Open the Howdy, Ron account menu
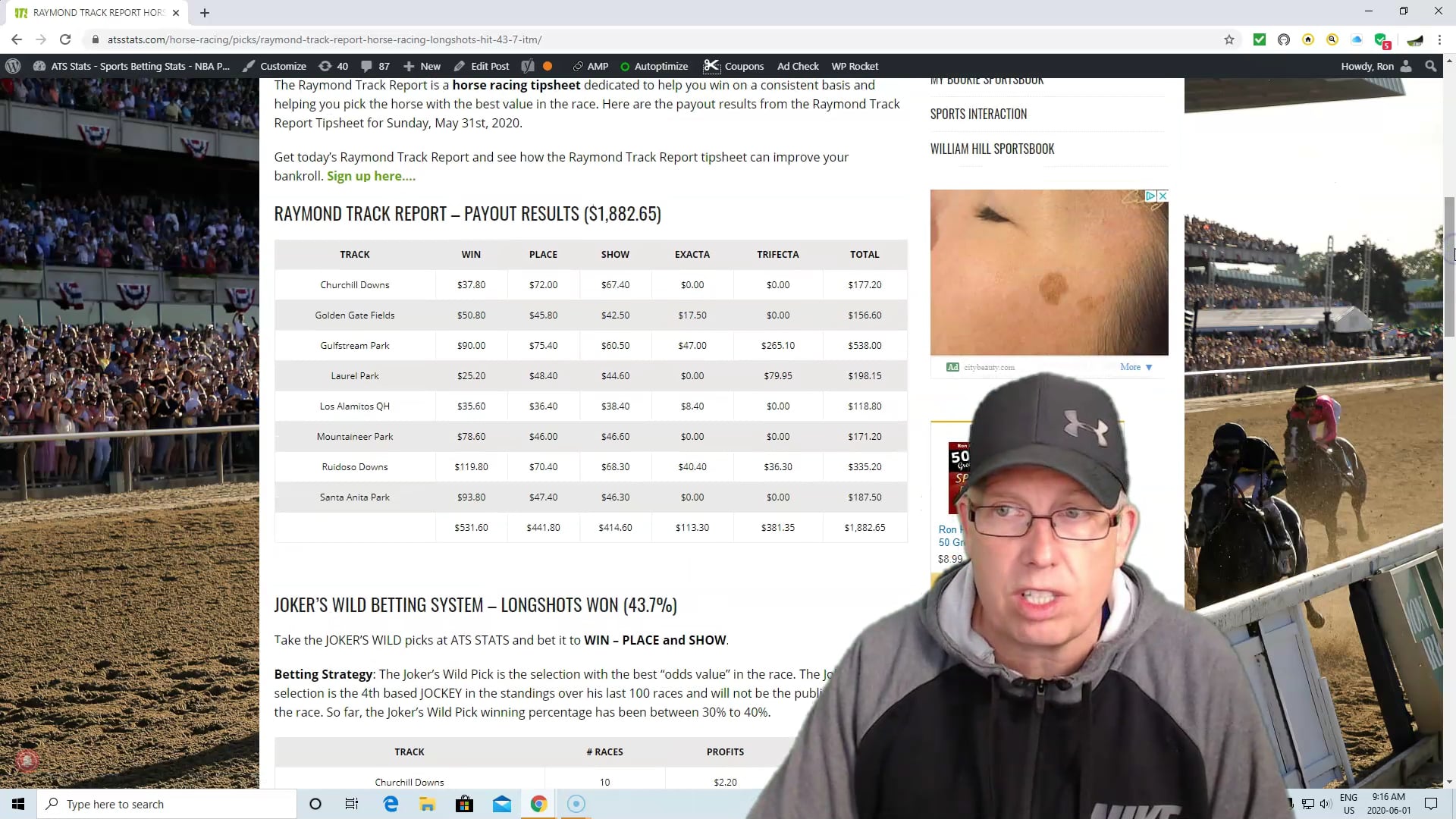 coord(1376,66)
